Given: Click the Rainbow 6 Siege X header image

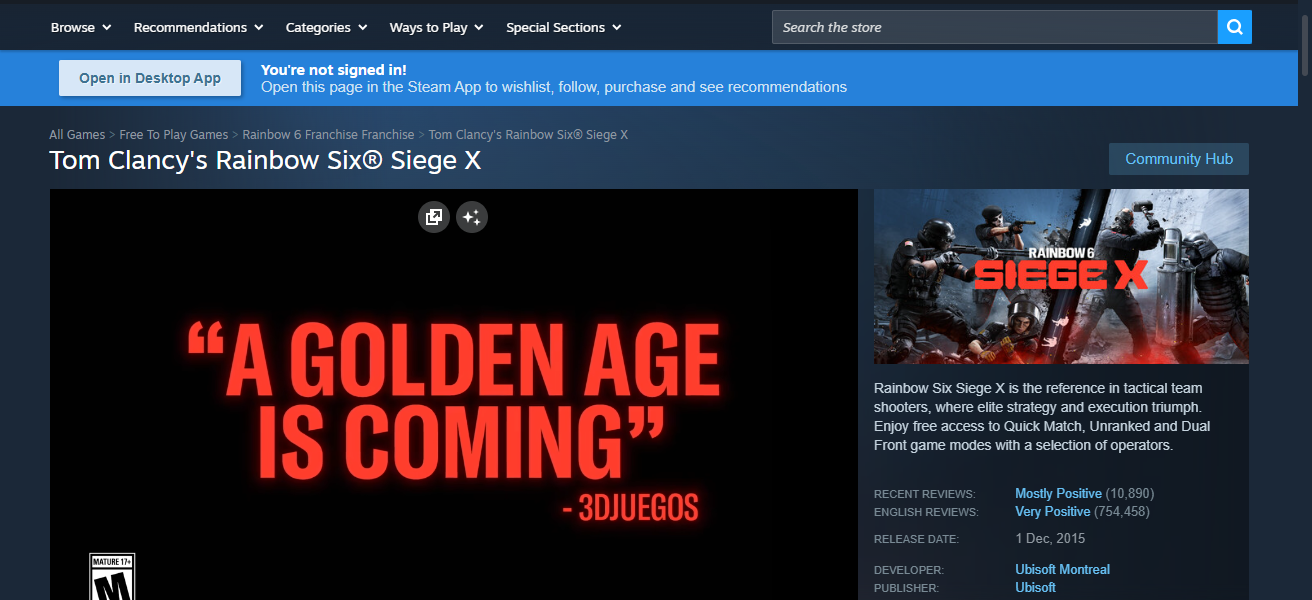Looking at the screenshot, I should 1061,276.
